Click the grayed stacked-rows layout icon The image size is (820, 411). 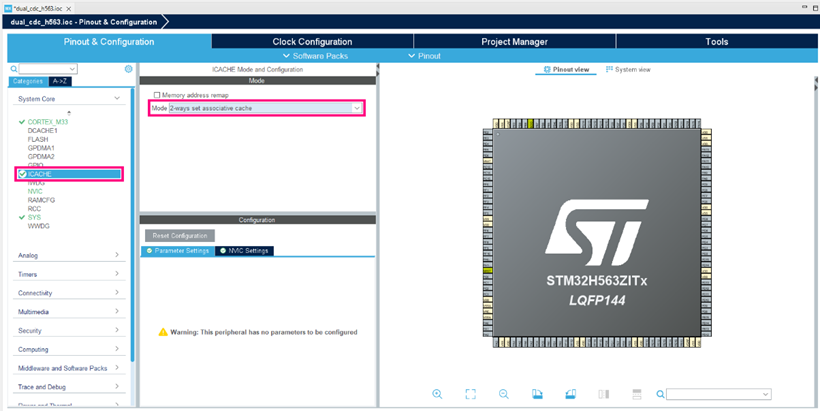point(637,394)
